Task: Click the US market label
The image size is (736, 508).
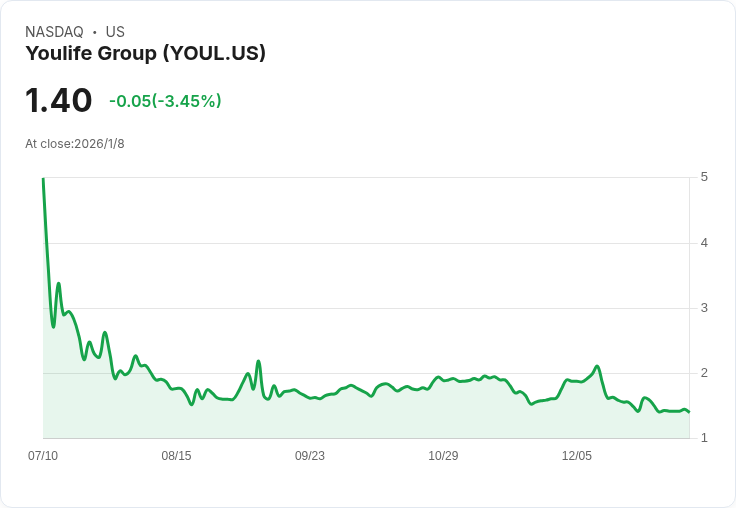Action: click(115, 32)
